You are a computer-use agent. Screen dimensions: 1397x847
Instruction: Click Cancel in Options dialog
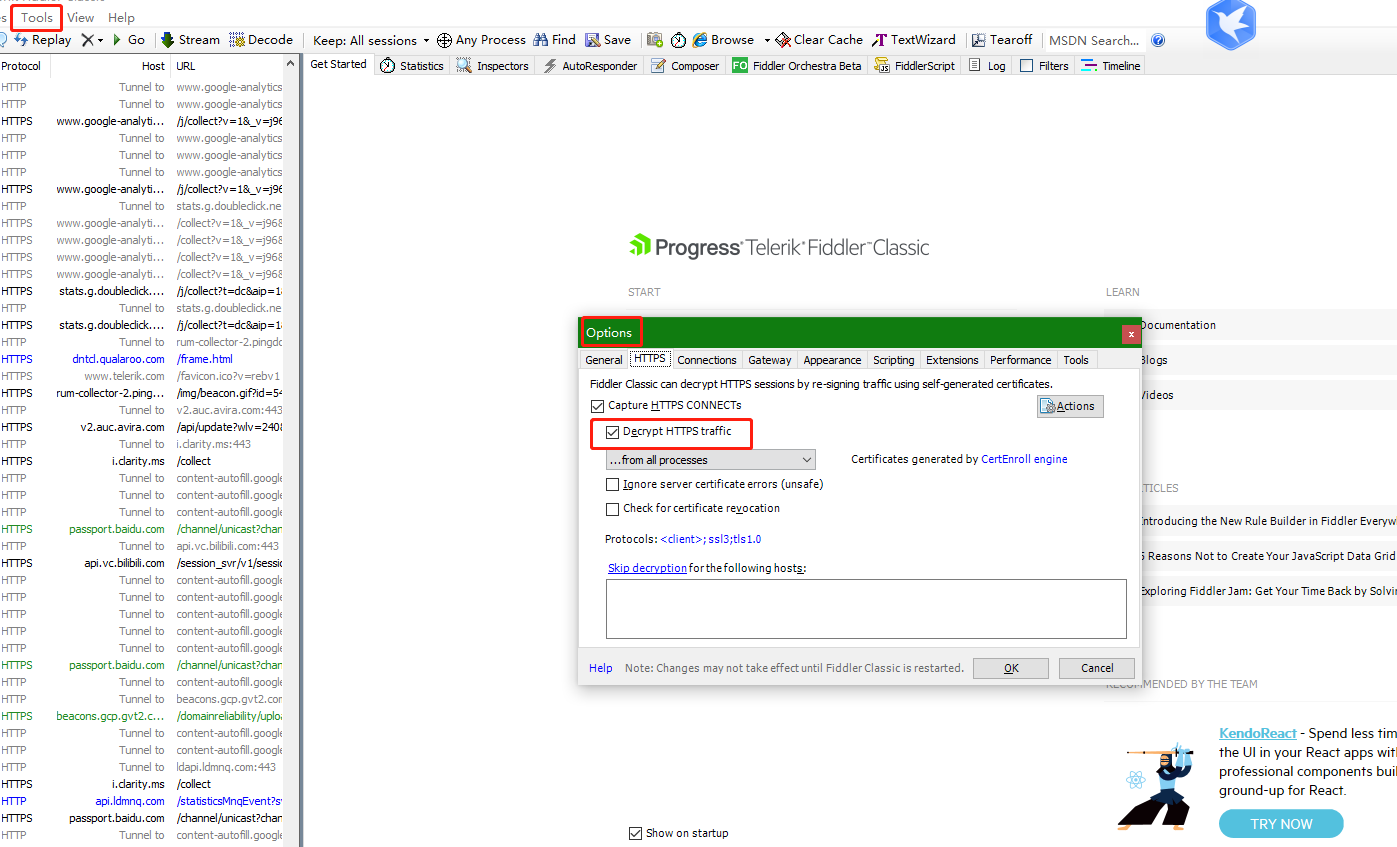1097,668
